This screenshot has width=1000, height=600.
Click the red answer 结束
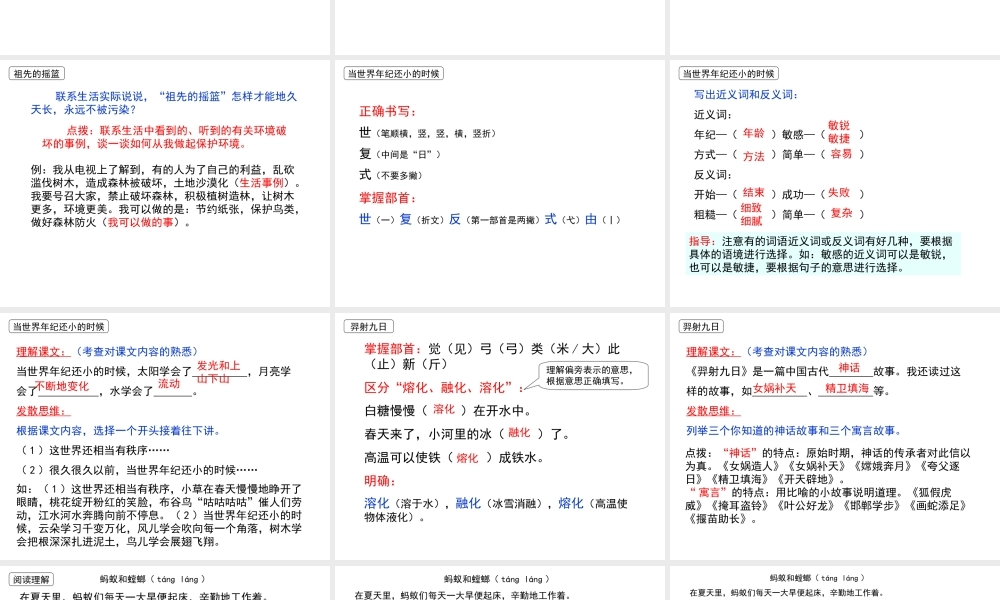(x=754, y=193)
